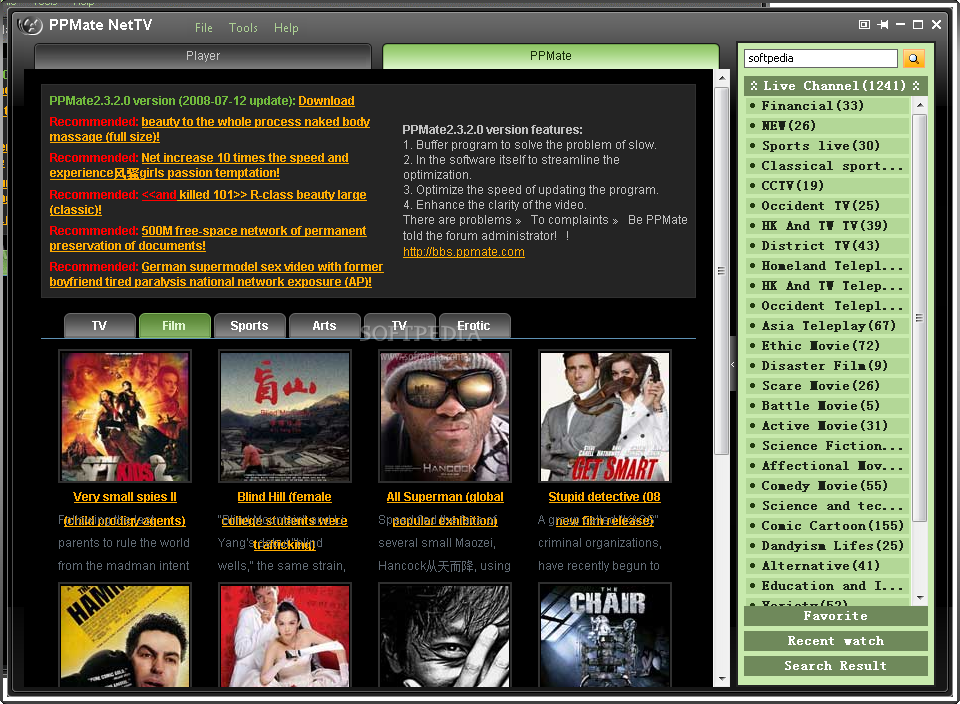Click channel list scrollbar down arrow
960x704 pixels.
coord(920,597)
